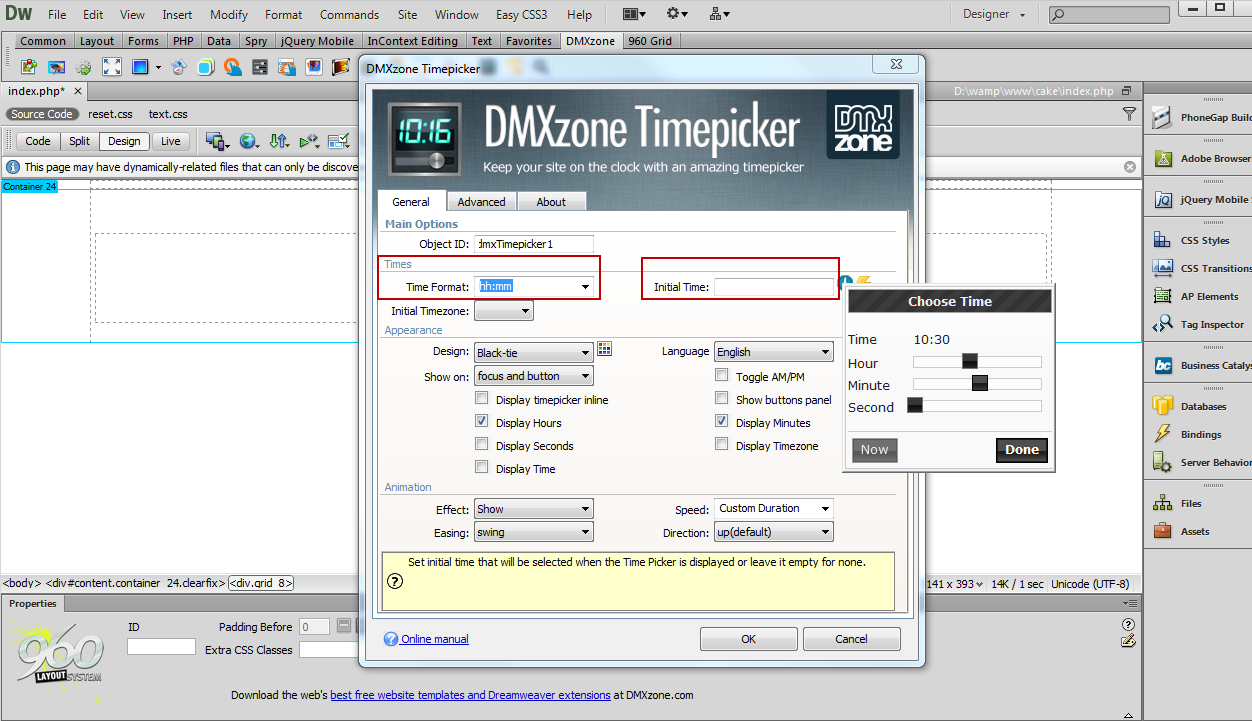Viewport: 1252px width, 721px height.
Task: Click the Hour slider handle
Action: coord(969,362)
